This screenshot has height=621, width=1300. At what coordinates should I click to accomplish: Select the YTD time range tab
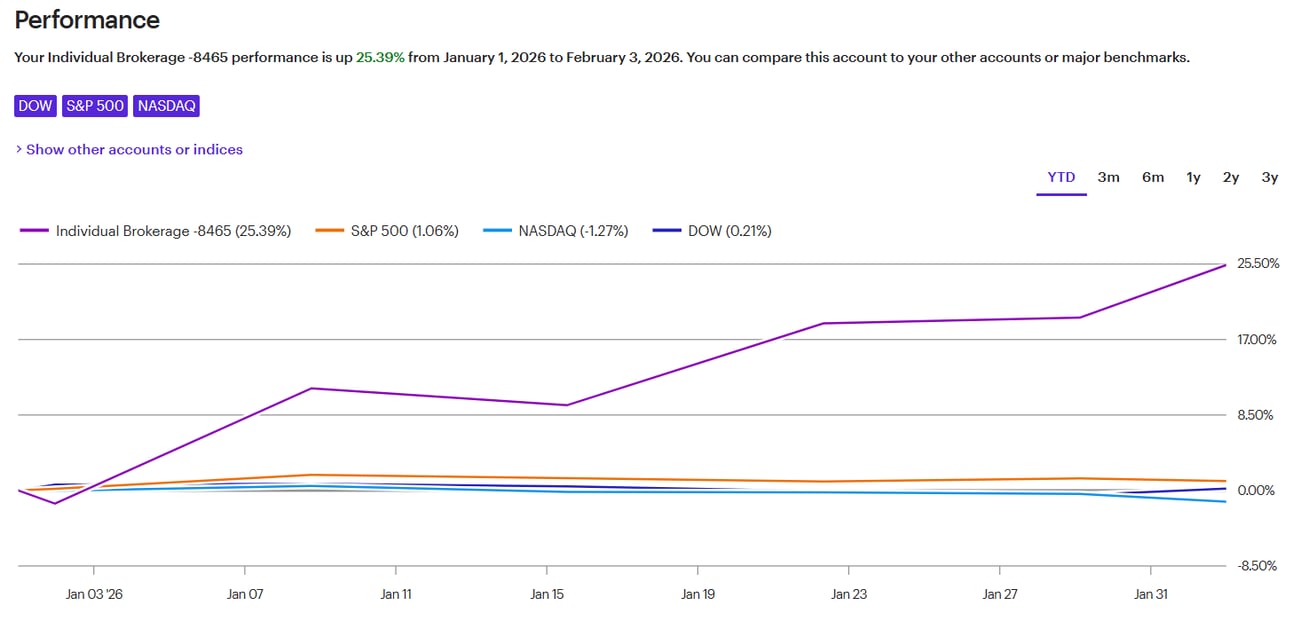[x=1061, y=178]
